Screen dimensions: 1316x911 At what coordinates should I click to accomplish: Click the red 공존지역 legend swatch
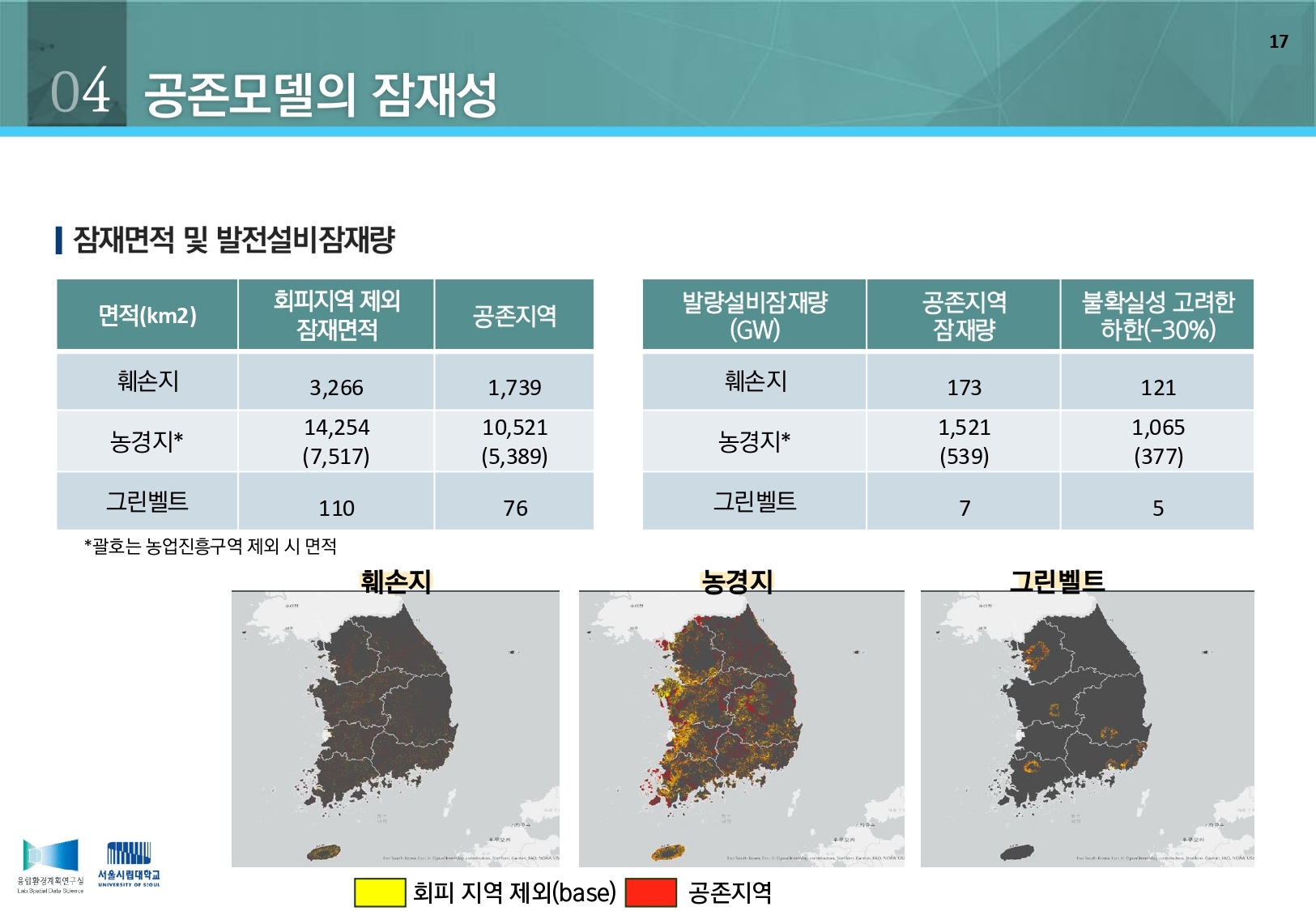pos(651,892)
